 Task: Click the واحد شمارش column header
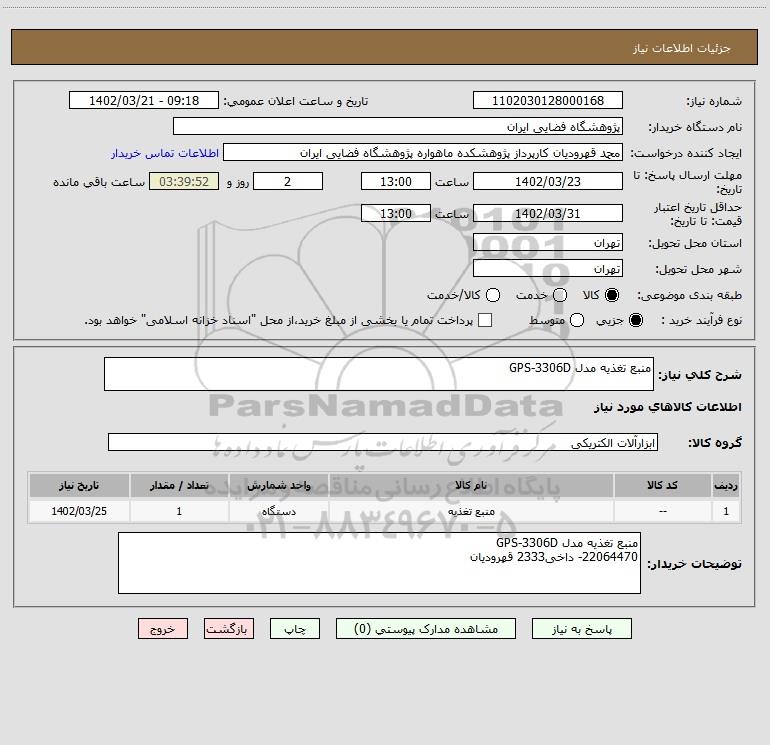pyautogui.click(x=278, y=485)
